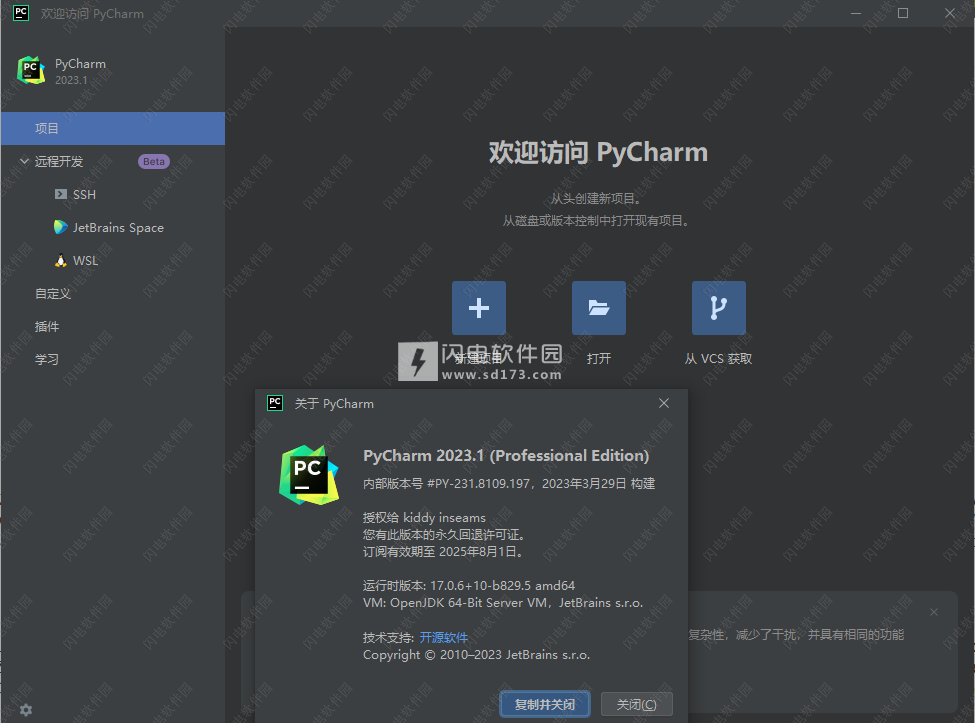The height and width of the screenshot is (723, 975).
Task: Minimize the PyCharm welcome window
Action: point(856,13)
